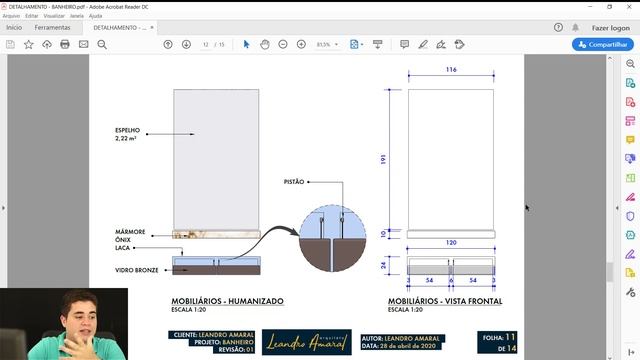This screenshot has height=360, width=640.
Task: Zoom in with the plus icon
Action: point(301,44)
